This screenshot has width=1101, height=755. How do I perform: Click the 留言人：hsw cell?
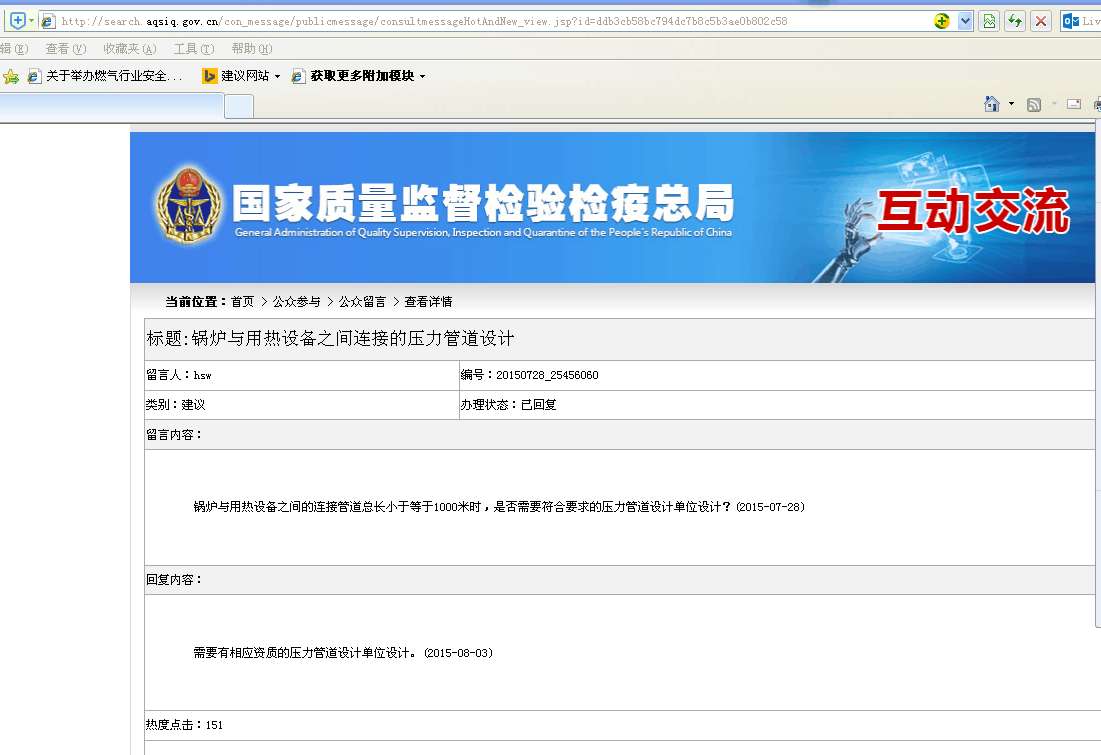click(x=302, y=375)
